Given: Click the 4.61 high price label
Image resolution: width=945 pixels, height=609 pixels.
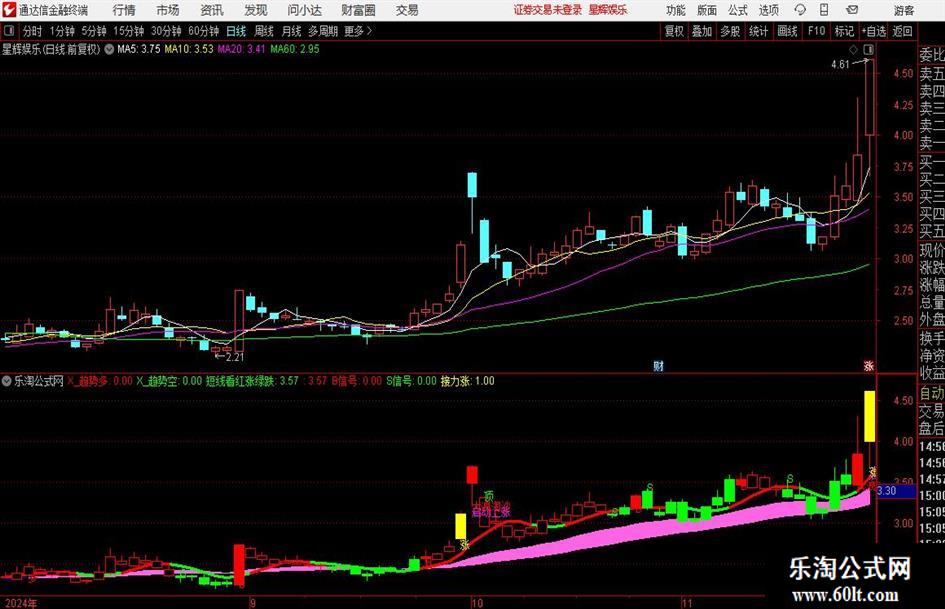Looking at the screenshot, I should coord(840,65).
